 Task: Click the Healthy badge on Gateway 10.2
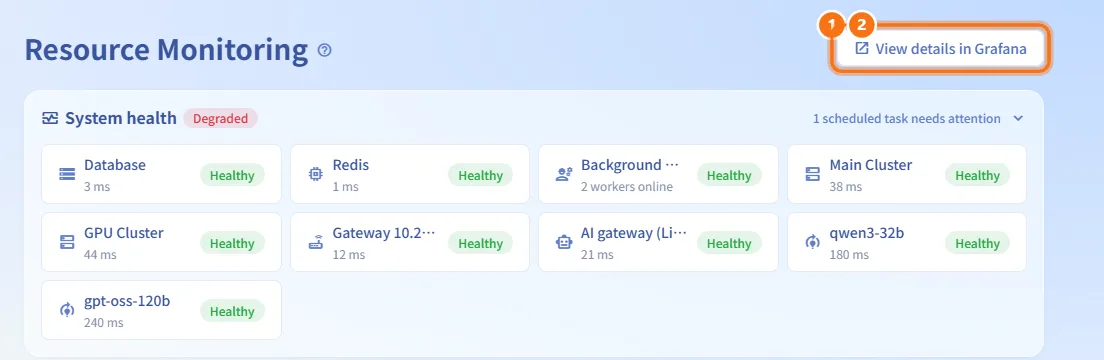tap(481, 243)
